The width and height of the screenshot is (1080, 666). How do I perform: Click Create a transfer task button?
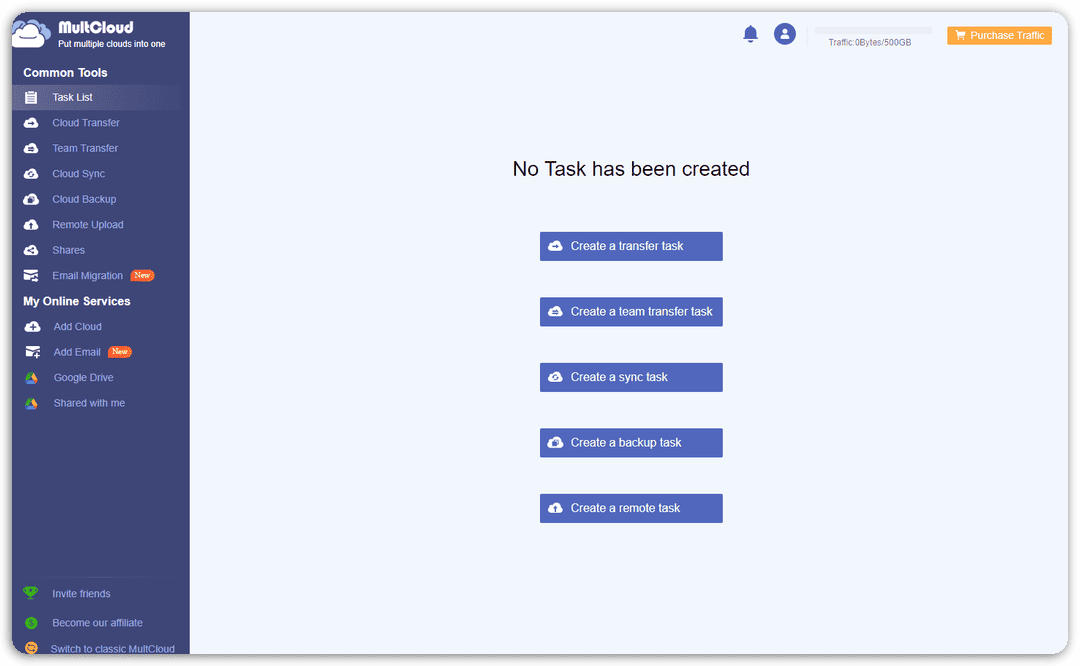coord(631,247)
